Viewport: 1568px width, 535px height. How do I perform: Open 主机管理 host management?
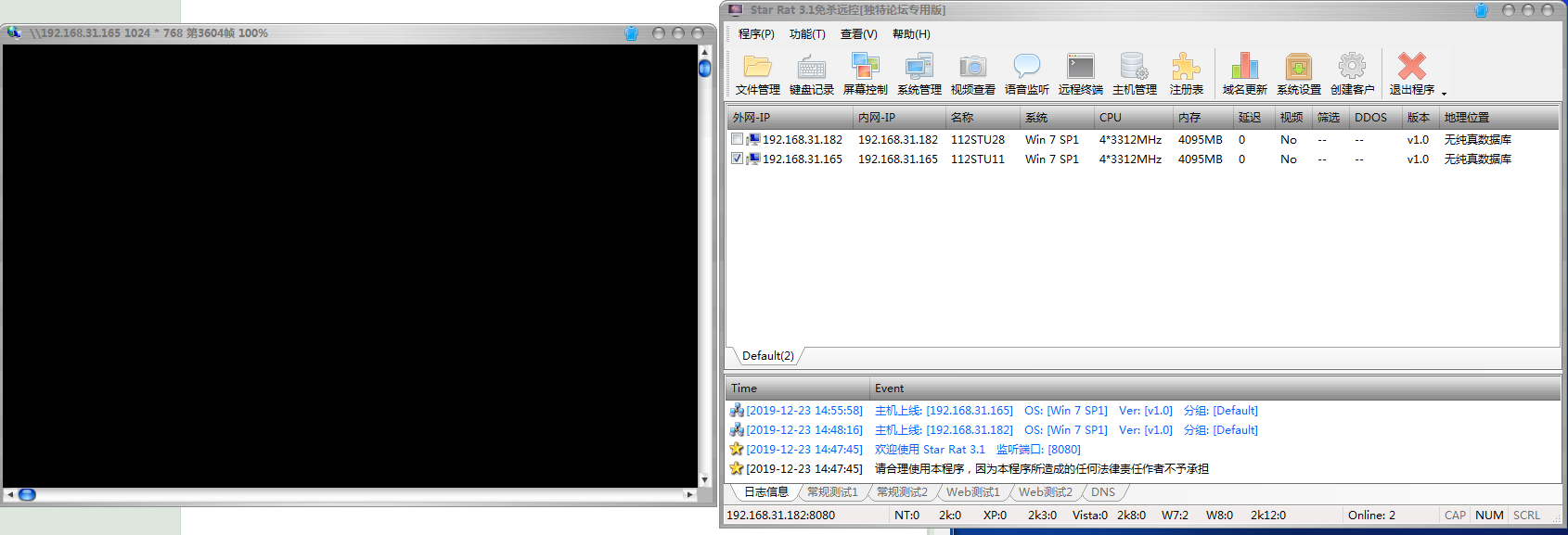tap(1134, 74)
